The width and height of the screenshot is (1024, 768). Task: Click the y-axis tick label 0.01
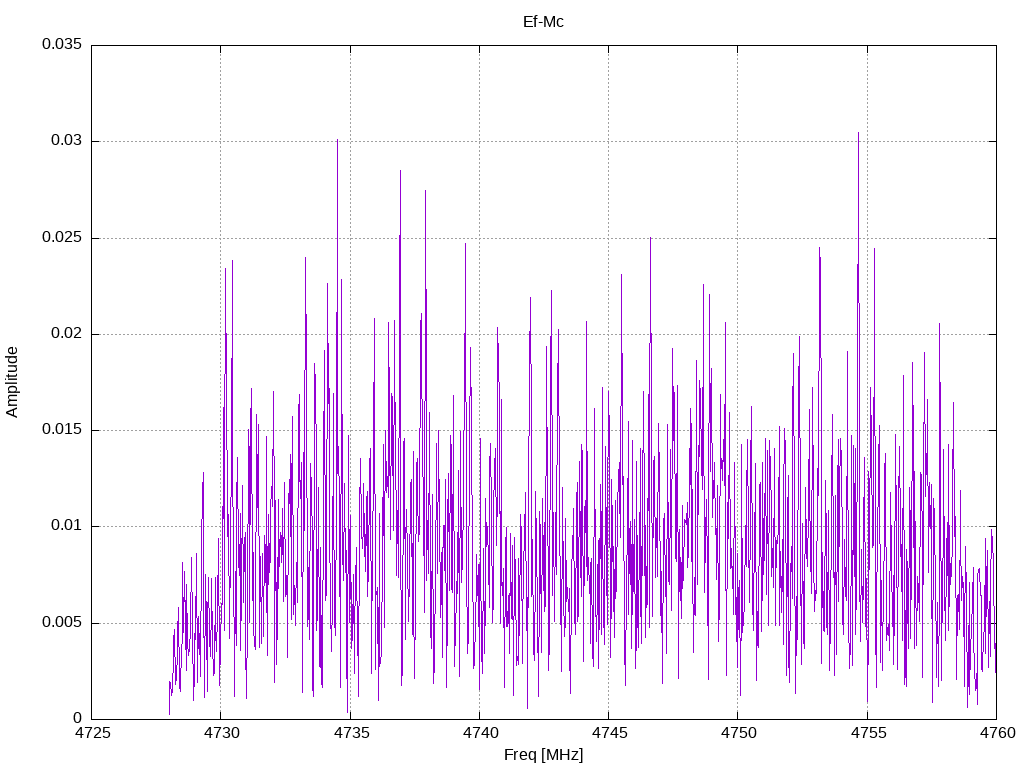click(67, 526)
